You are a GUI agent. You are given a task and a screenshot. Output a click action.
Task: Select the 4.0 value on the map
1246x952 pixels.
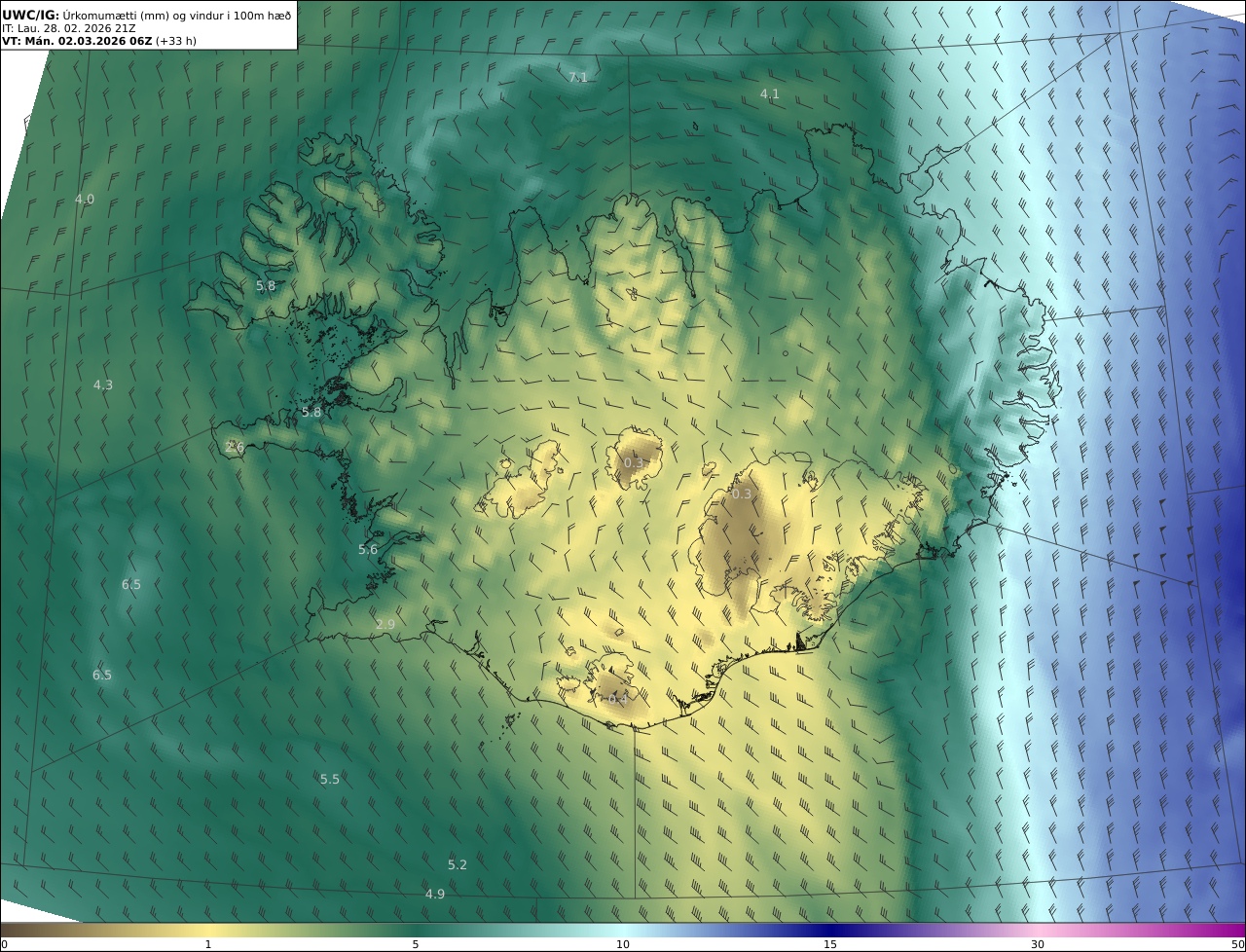coord(85,199)
